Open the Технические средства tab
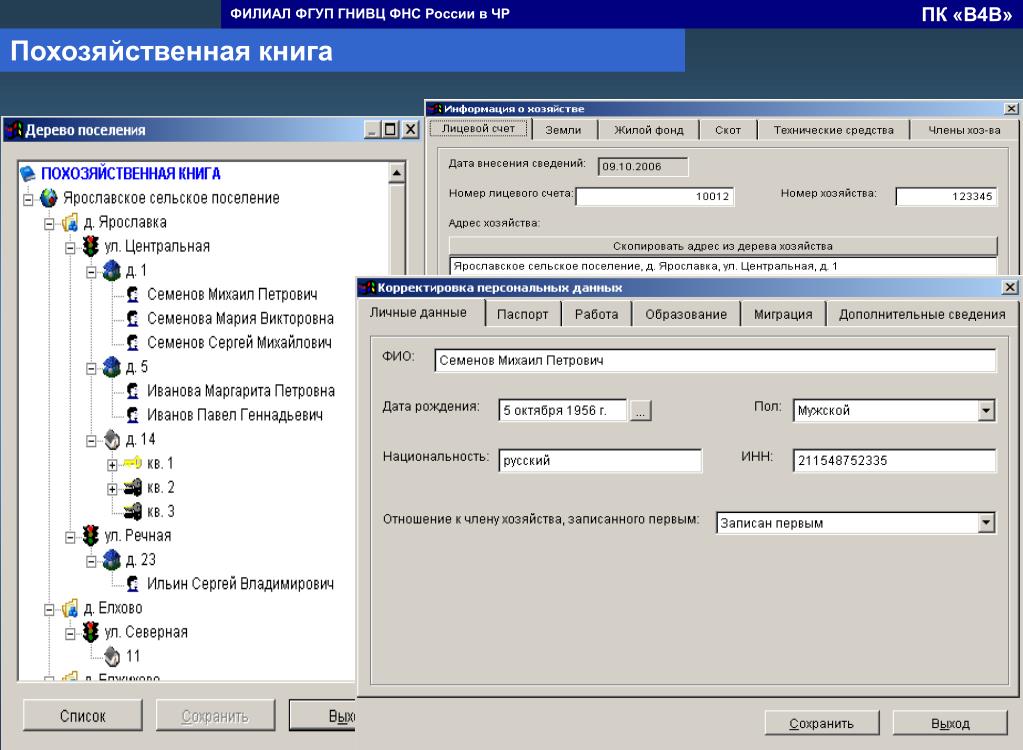This screenshot has height=750, width=1023. coord(833,130)
